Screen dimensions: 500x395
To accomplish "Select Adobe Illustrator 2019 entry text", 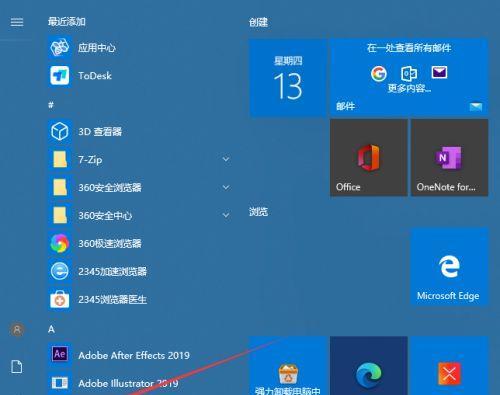I will pos(128,383).
